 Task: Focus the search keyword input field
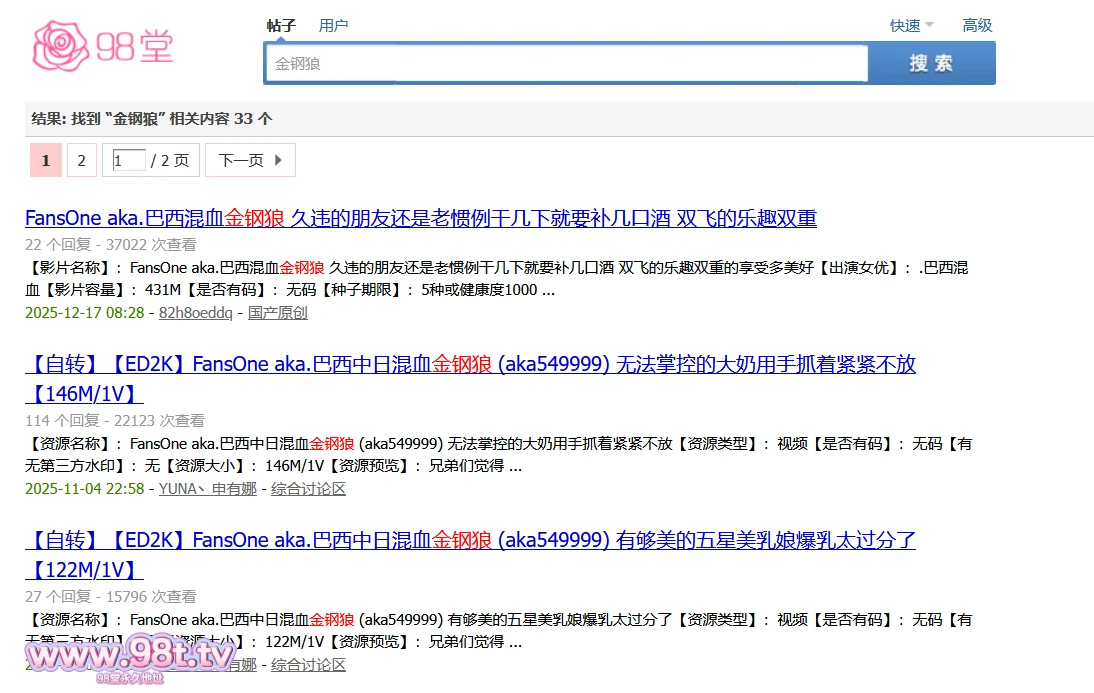[566, 64]
